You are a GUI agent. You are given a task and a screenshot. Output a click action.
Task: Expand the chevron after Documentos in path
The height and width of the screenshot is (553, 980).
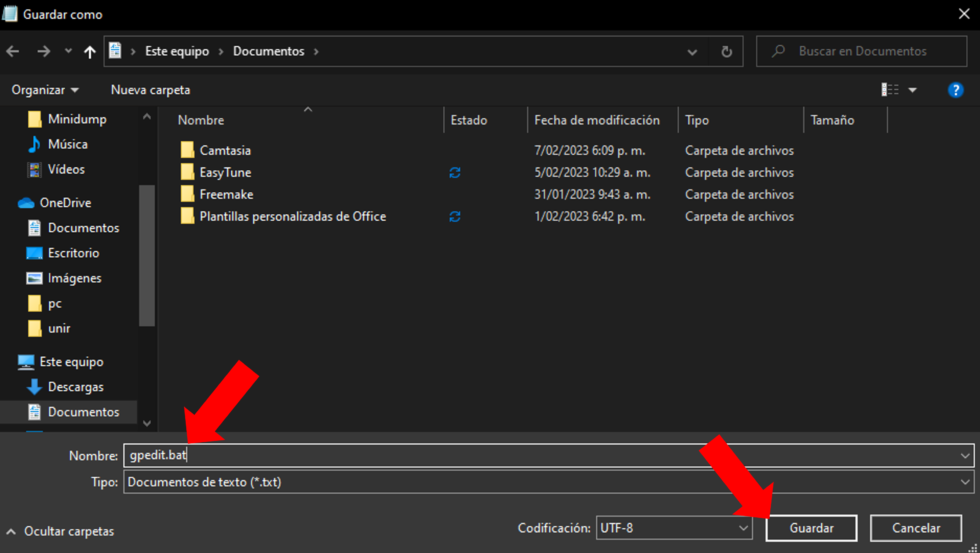coord(316,51)
